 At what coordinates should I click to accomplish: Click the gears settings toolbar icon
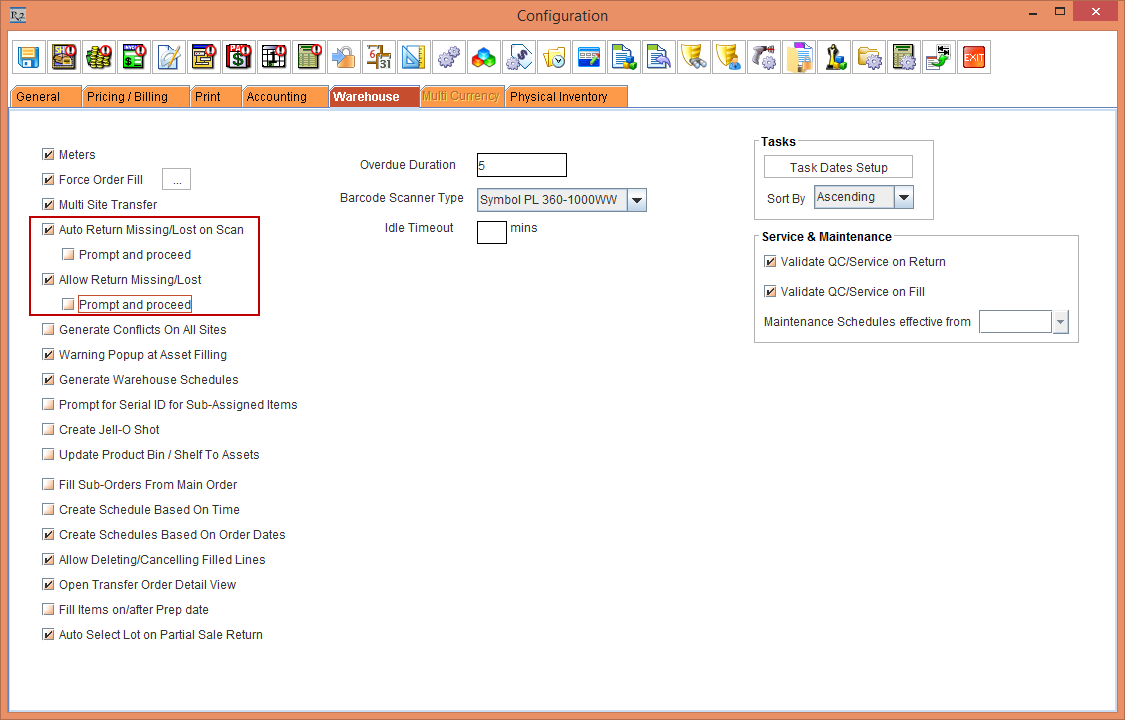pyautogui.click(x=448, y=57)
